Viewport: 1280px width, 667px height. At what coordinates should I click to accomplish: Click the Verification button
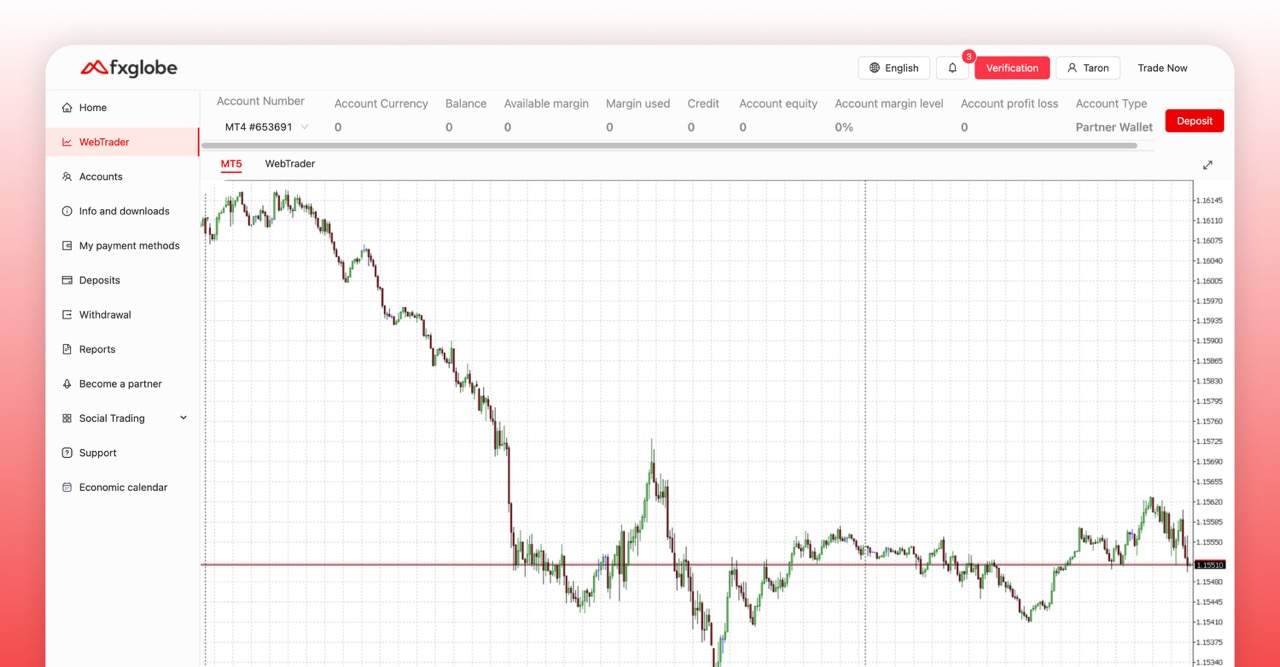click(x=1012, y=68)
